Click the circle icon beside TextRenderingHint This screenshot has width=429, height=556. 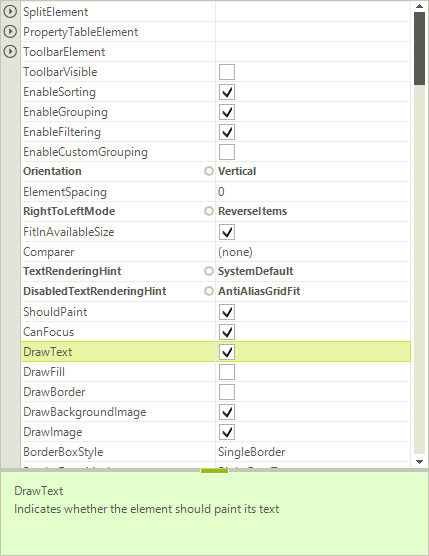(x=209, y=271)
